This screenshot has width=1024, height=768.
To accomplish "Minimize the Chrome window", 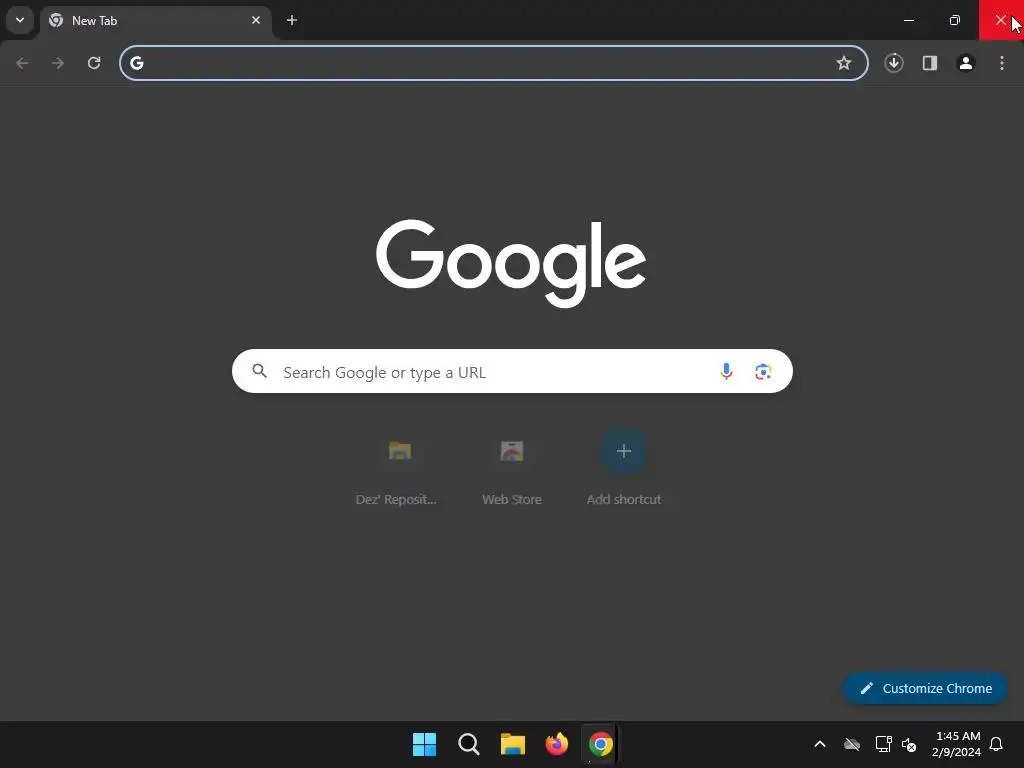I will [x=908, y=20].
